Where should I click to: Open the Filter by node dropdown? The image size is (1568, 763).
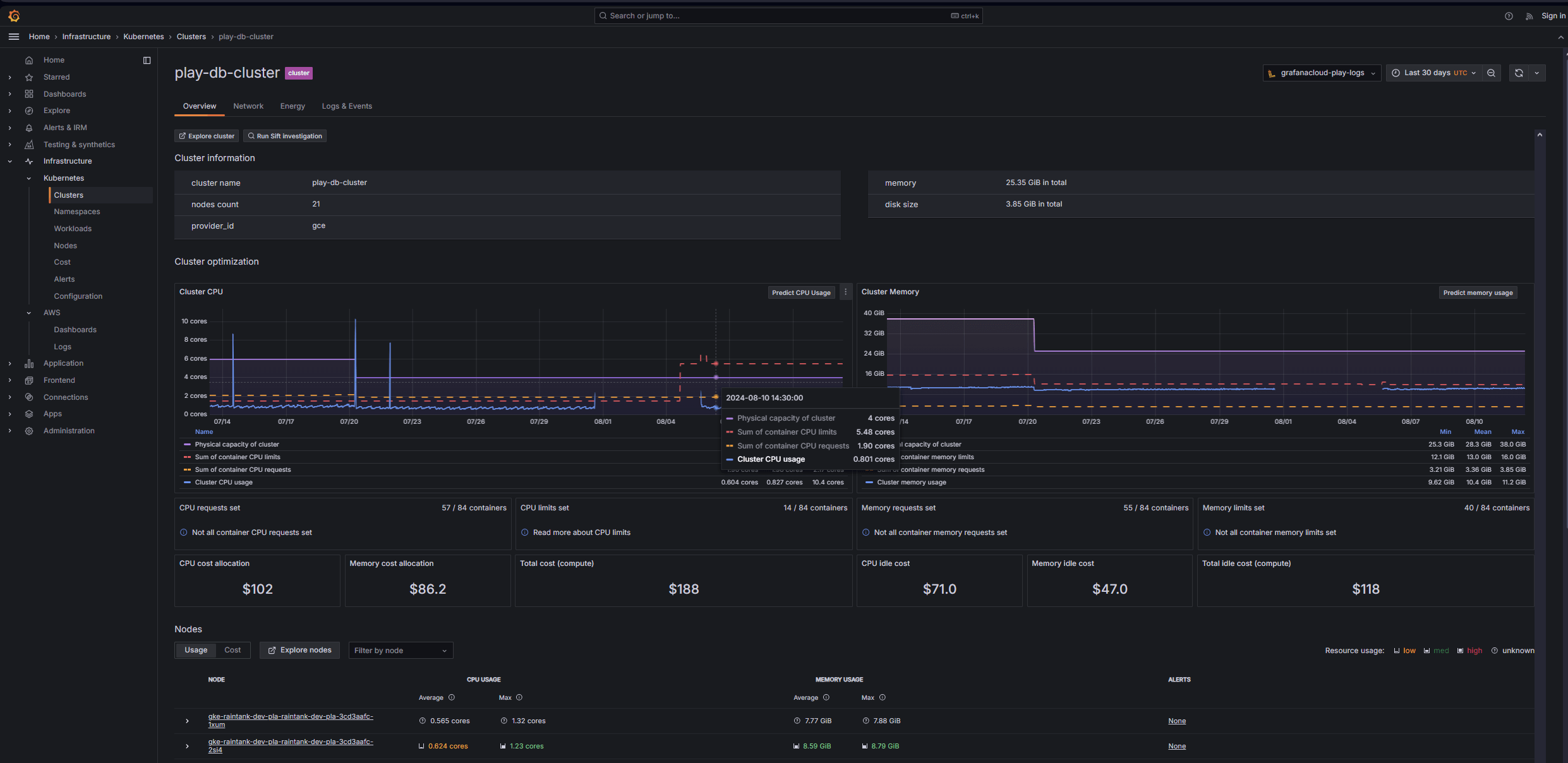401,651
